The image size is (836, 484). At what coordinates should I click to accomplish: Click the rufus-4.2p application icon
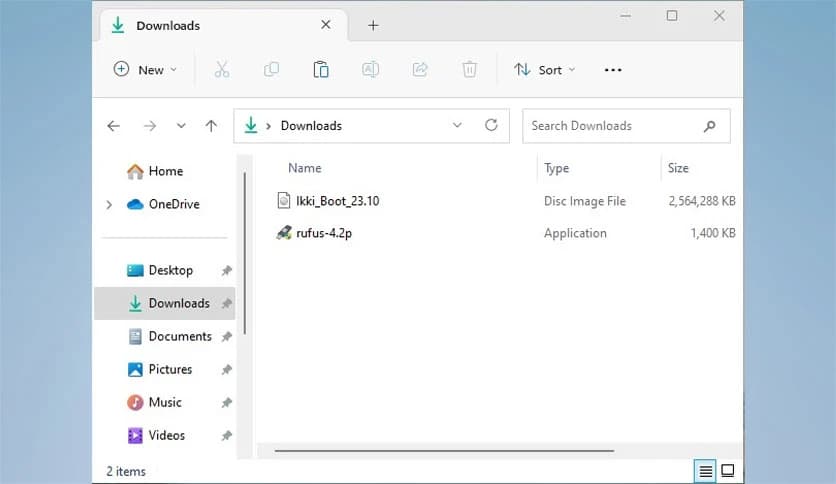284,232
